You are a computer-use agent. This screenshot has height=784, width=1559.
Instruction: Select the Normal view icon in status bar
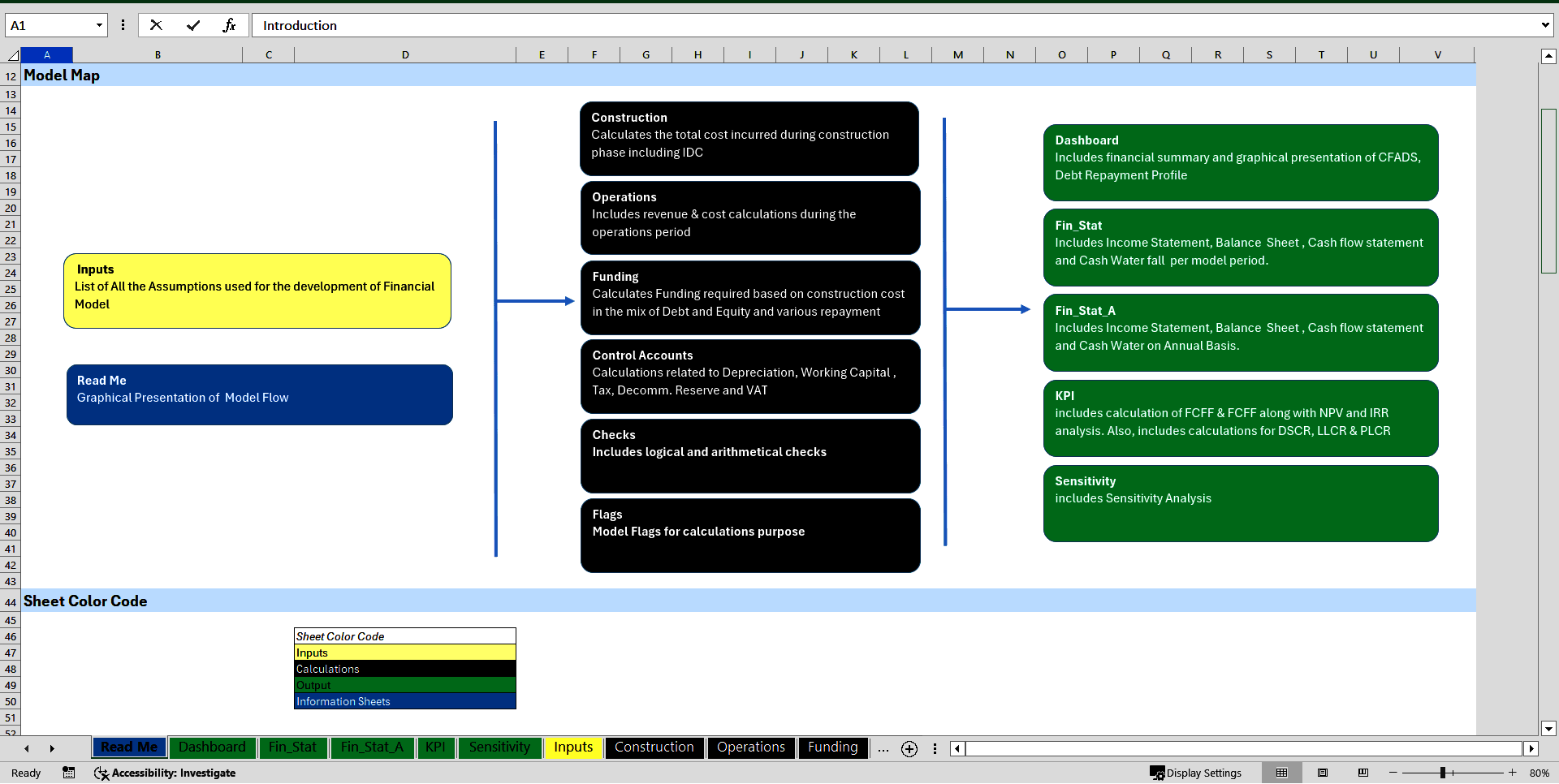coord(1282,773)
